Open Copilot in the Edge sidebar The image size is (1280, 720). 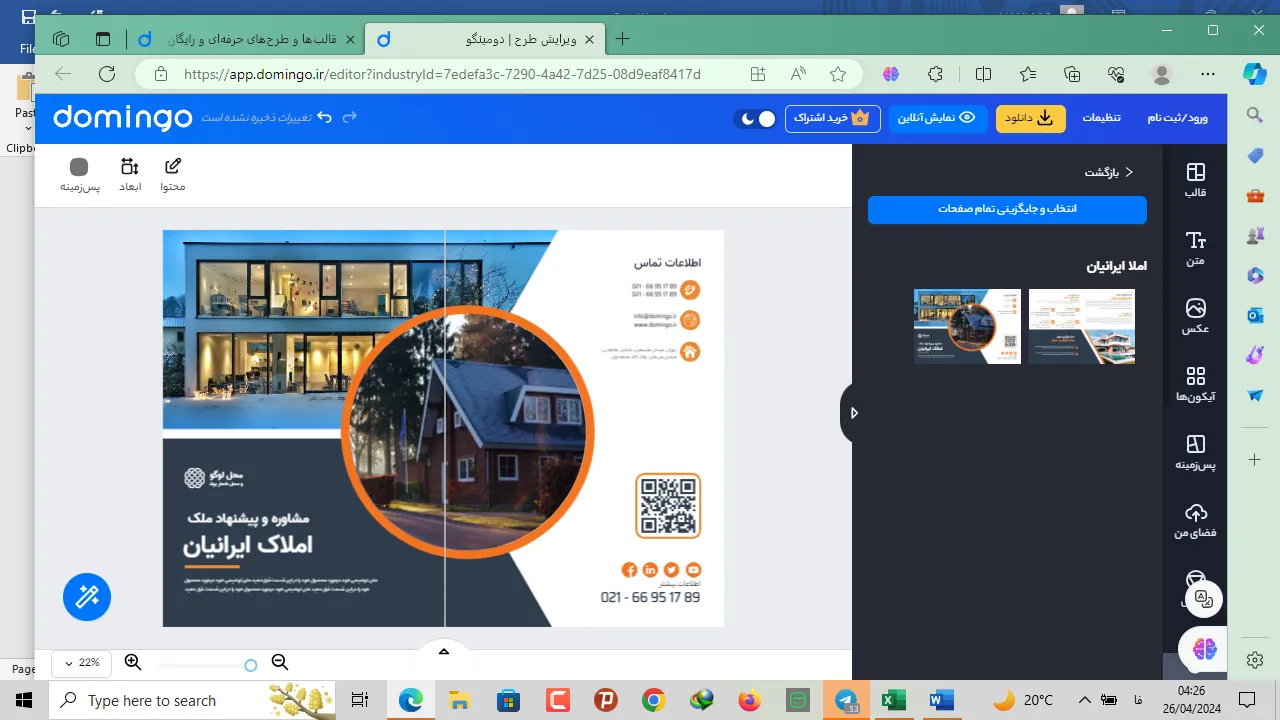1255,74
